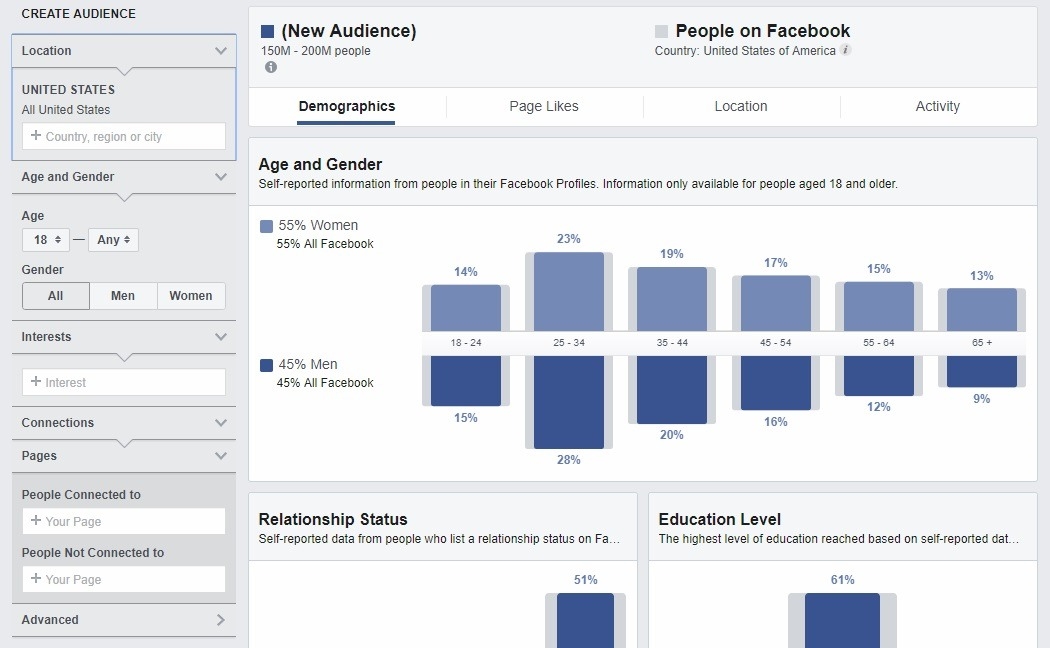Click the blue New Audience color square
This screenshot has height=648, width=1050.
[x=266, y=30]
